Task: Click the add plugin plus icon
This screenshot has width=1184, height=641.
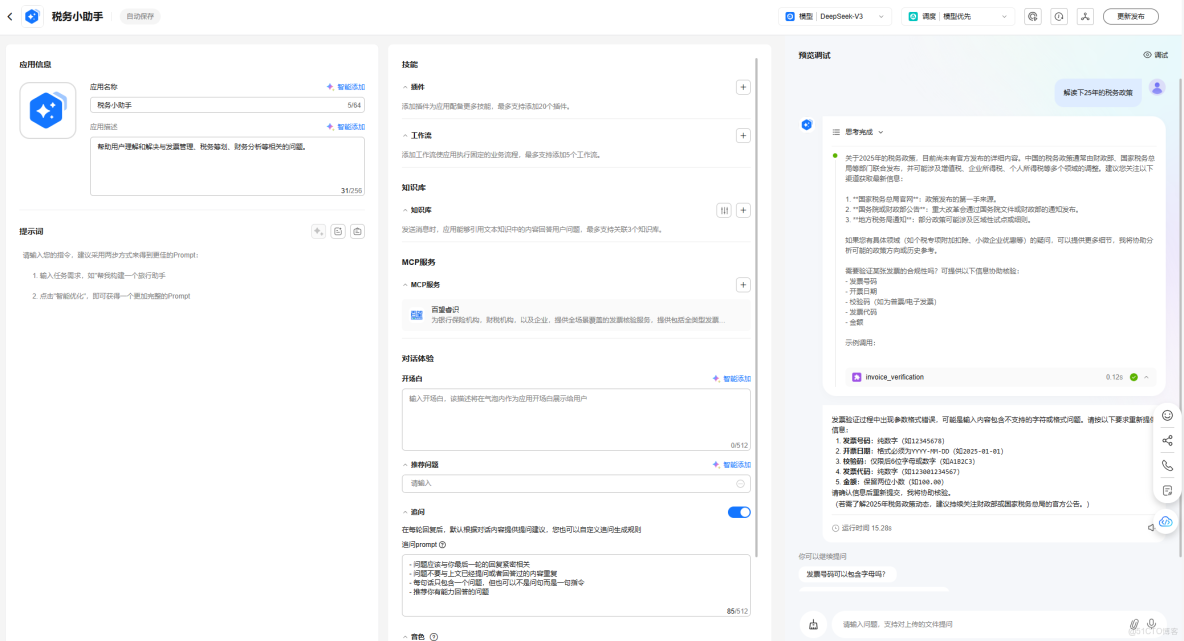Action: 743,87
